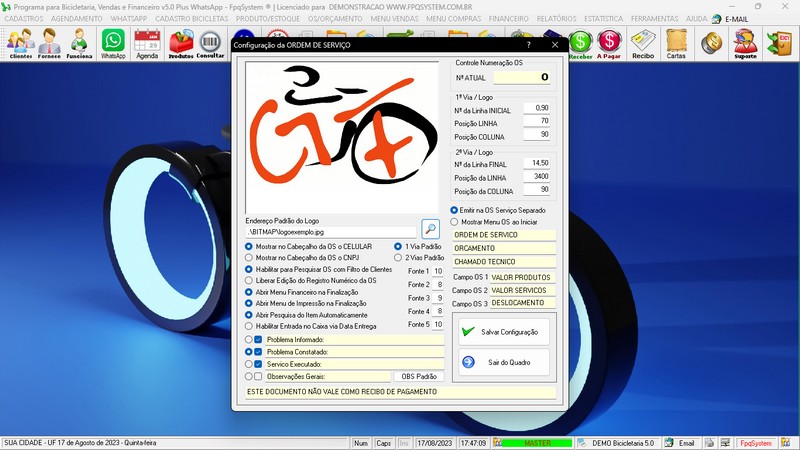
Task: Open the CADASTROS menu
Action: click(x=24, y=19)
